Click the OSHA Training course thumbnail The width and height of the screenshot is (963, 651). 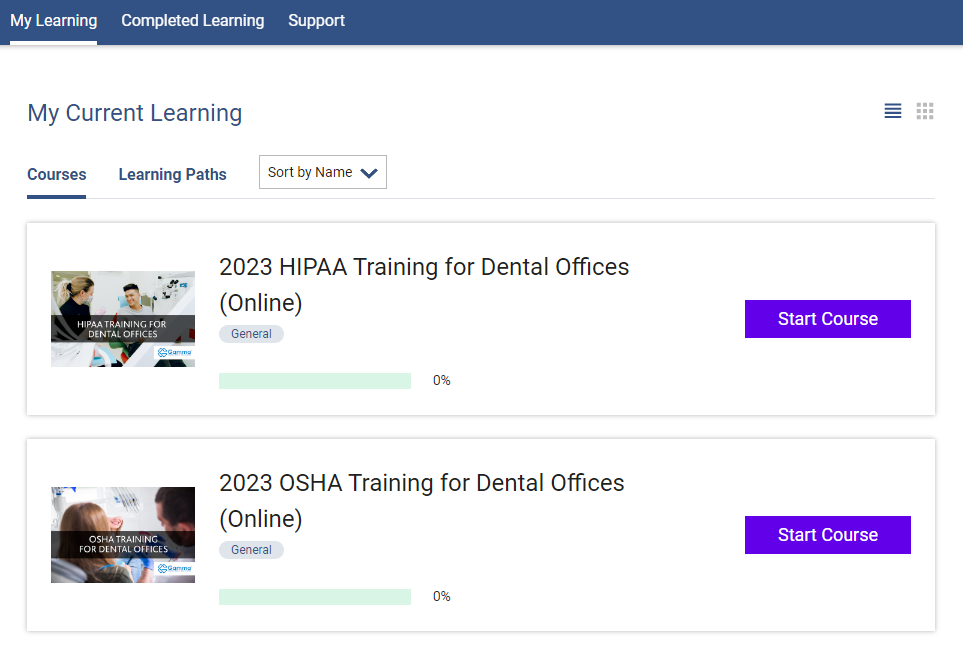(123, 535)
